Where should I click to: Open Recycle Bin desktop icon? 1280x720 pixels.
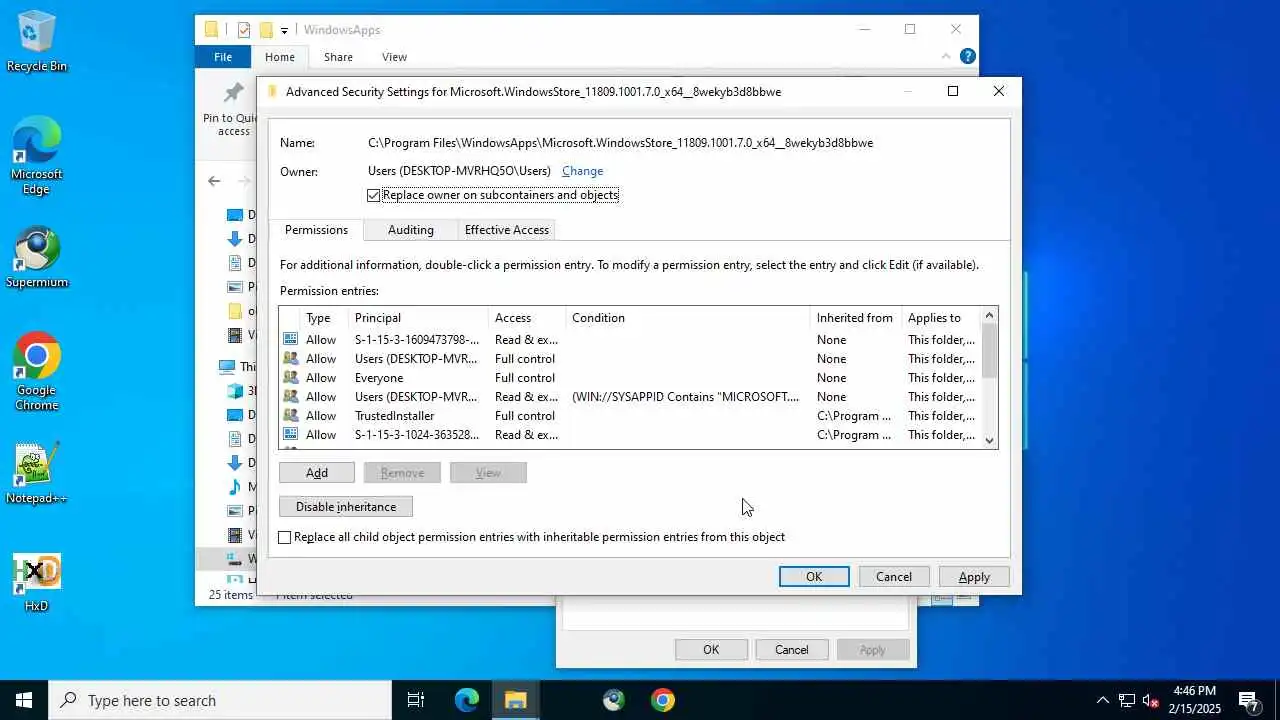(x=37, y=42)
